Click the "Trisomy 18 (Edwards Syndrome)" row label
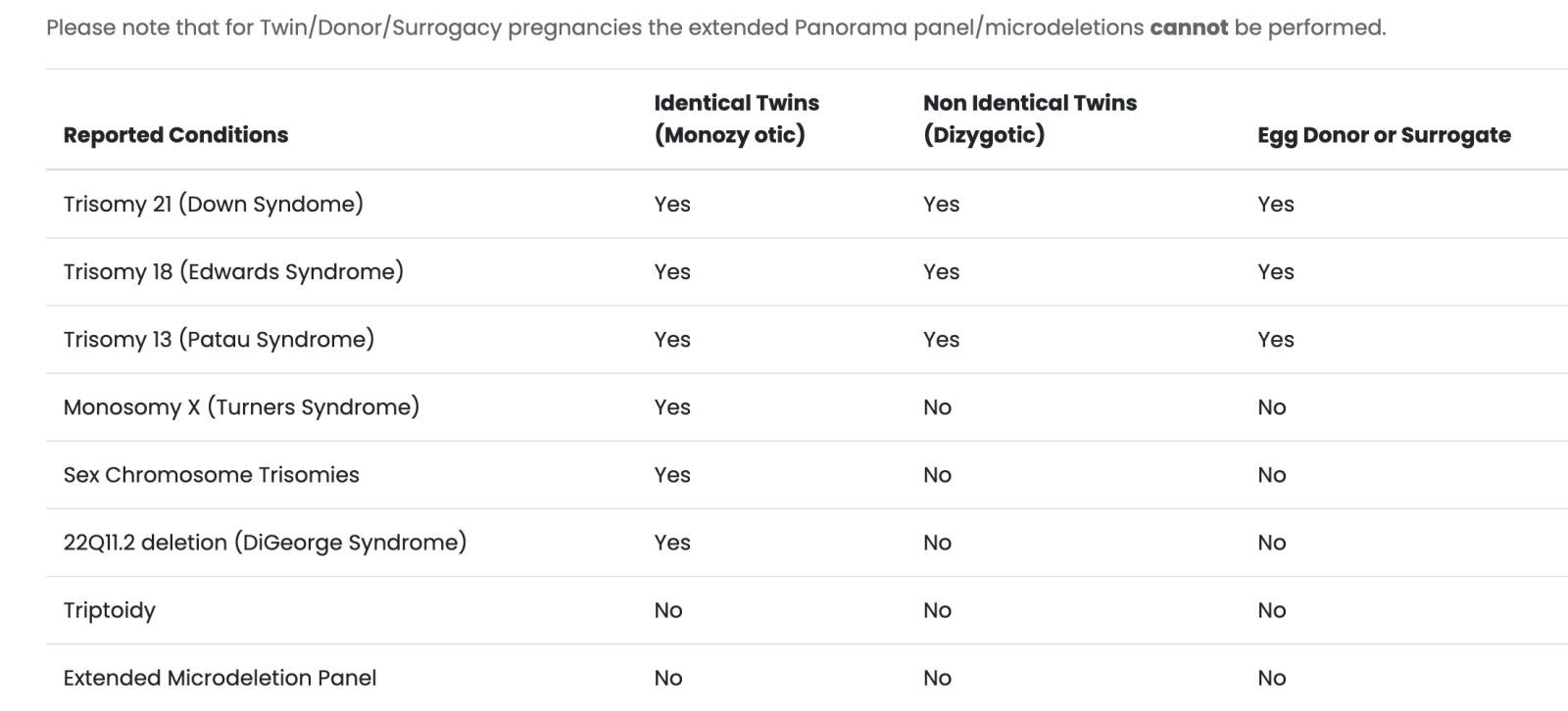 [x=233, y=271]
